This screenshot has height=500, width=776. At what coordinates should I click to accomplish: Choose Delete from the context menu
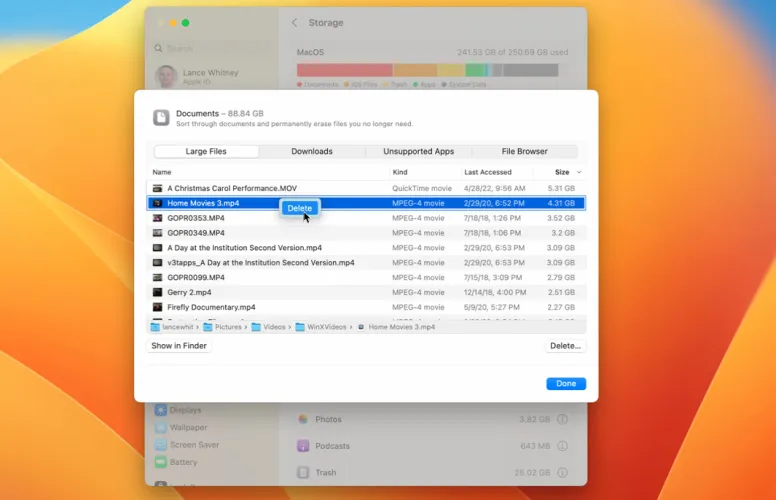[299, 208]
